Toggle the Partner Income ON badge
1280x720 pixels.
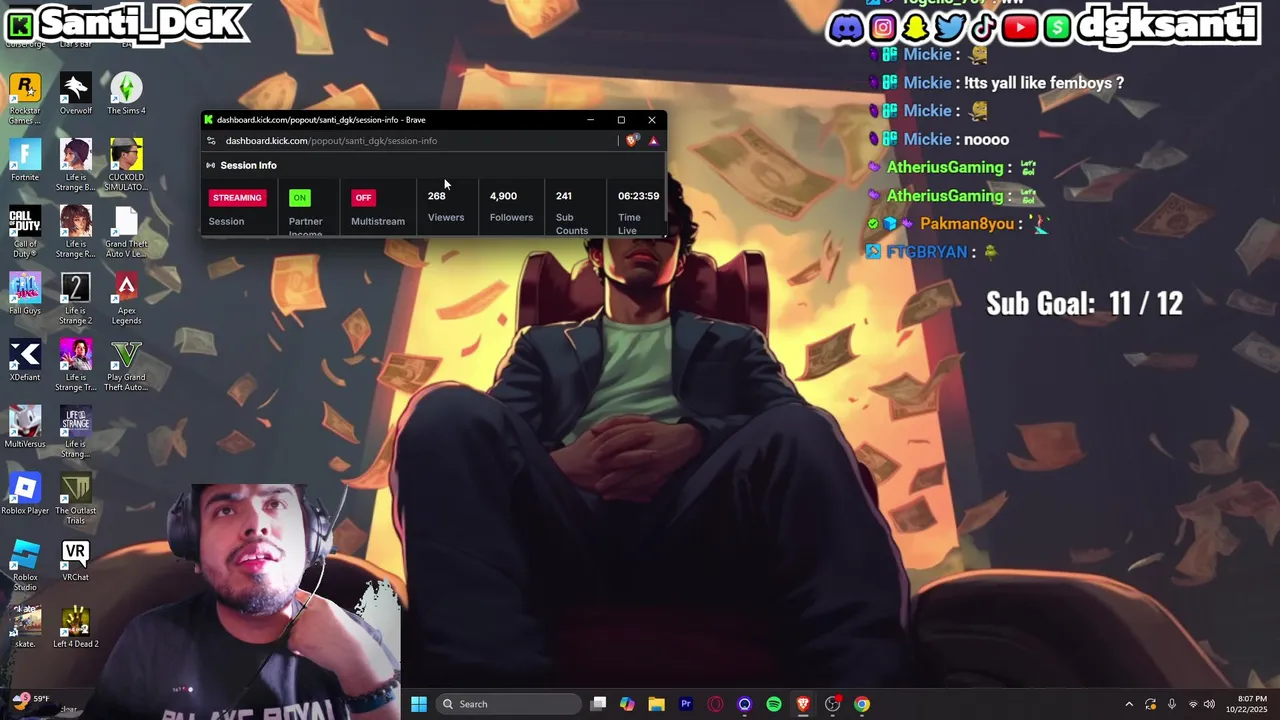click(299, 197)
